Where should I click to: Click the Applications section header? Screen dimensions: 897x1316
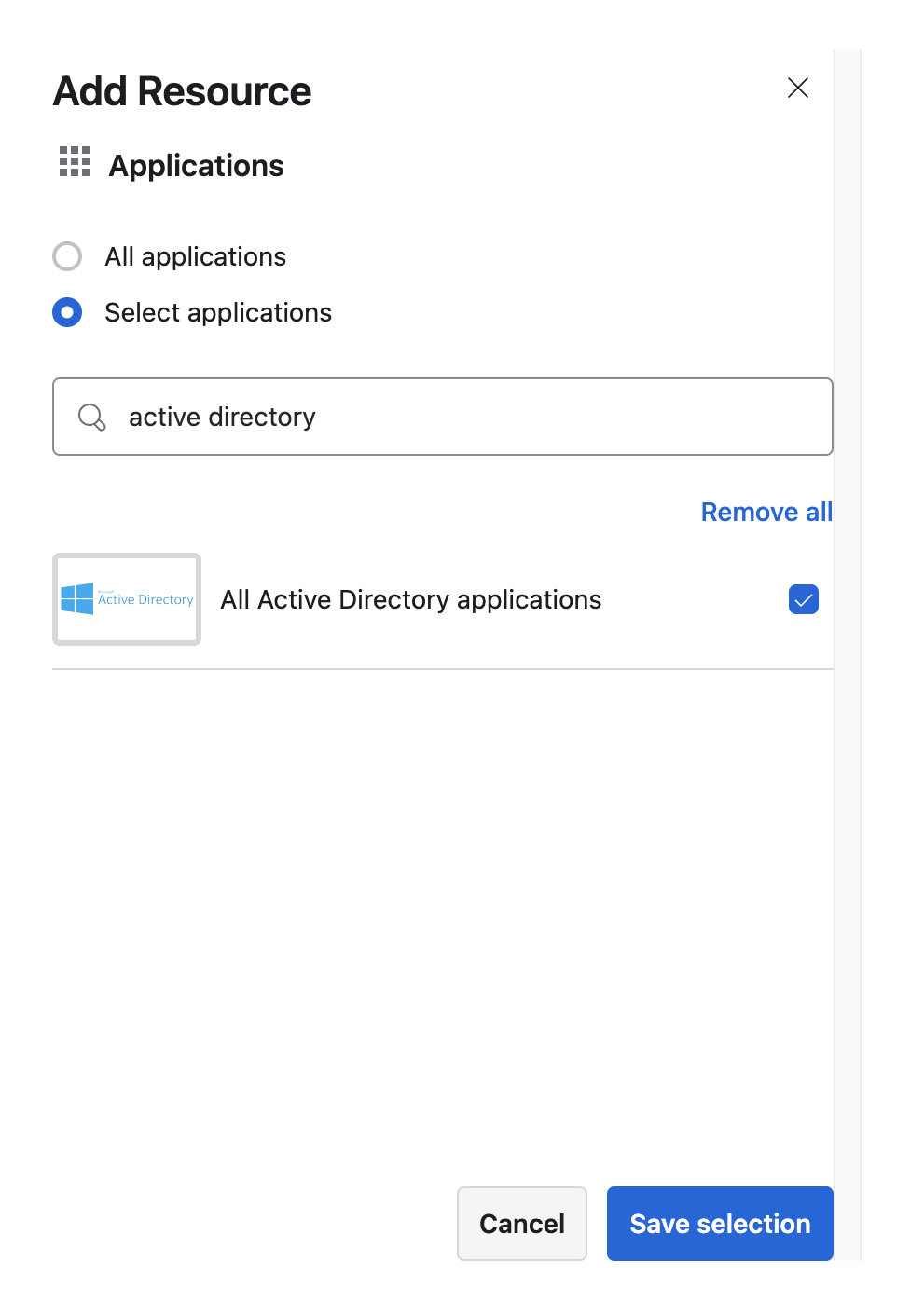[x=196, y=165]
